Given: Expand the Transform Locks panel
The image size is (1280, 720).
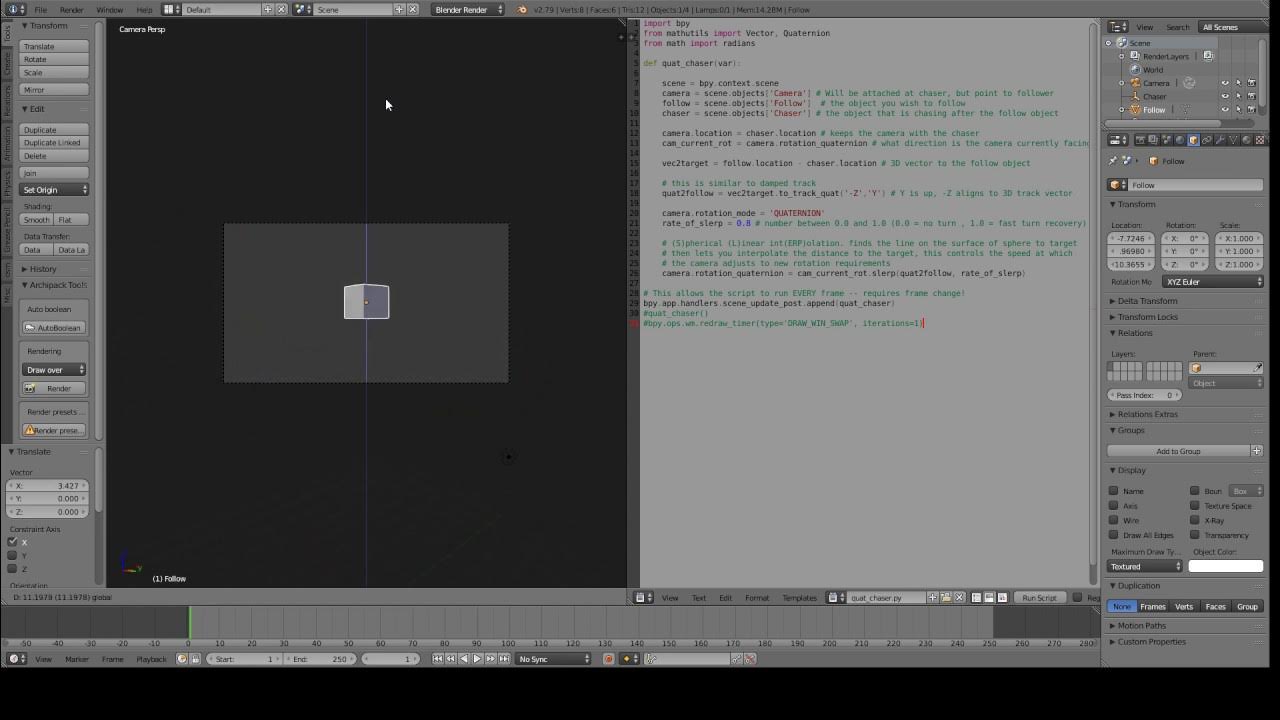Looking at the screenshot, I should pyautogui.click(x=1147, y=317).
